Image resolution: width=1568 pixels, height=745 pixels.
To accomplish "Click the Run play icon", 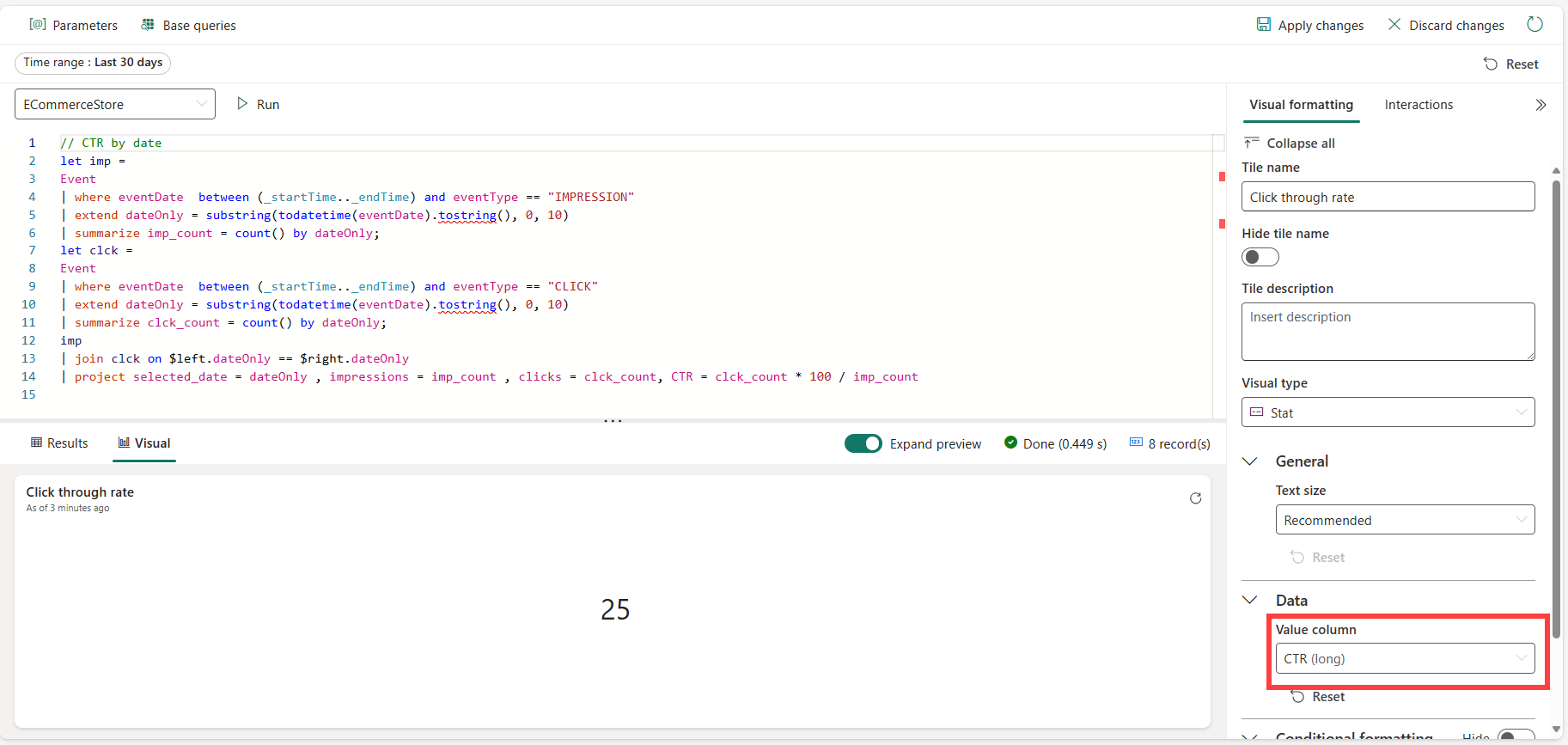I will [242, 104].
